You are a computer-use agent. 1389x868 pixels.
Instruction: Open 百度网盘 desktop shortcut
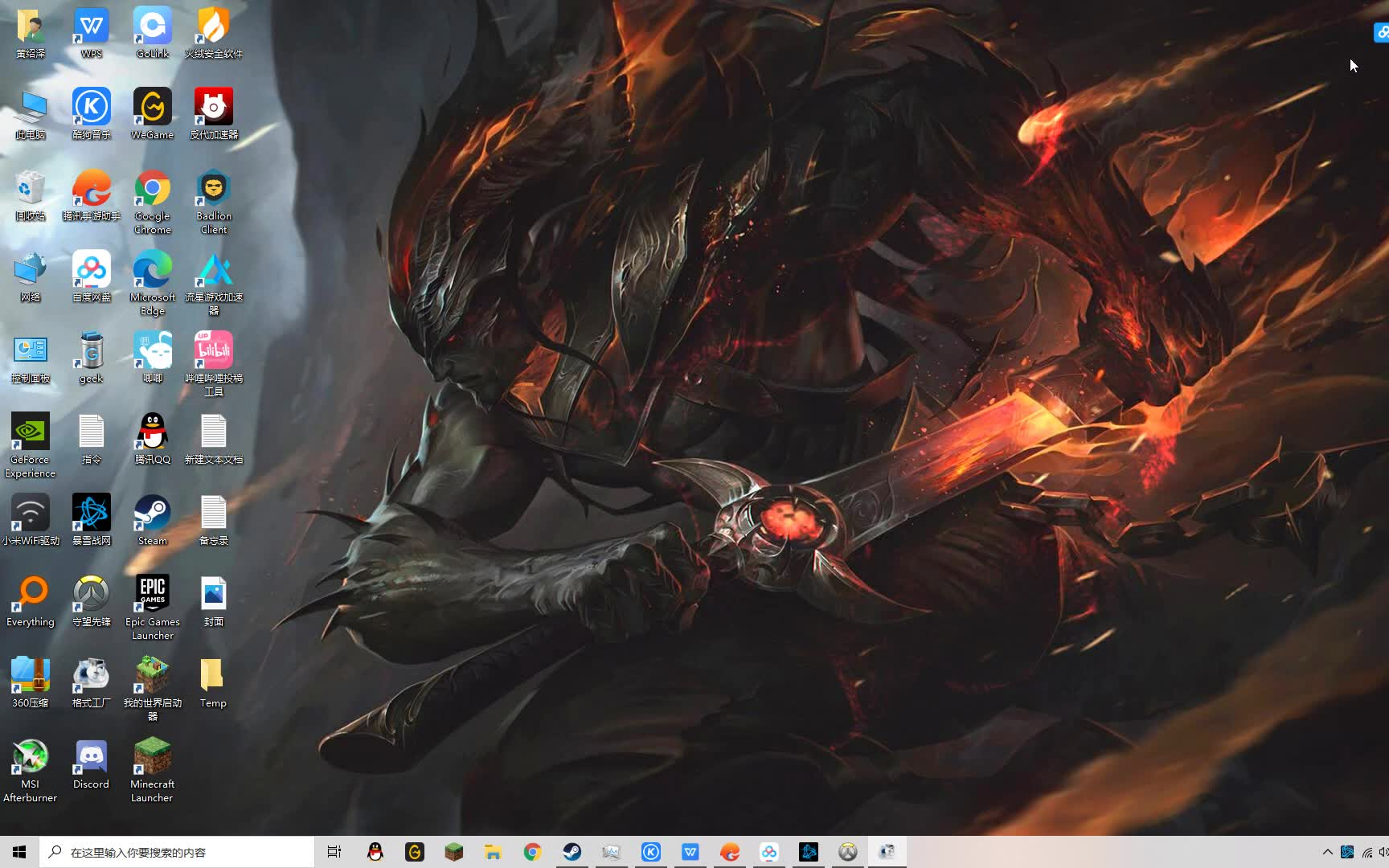92,276
